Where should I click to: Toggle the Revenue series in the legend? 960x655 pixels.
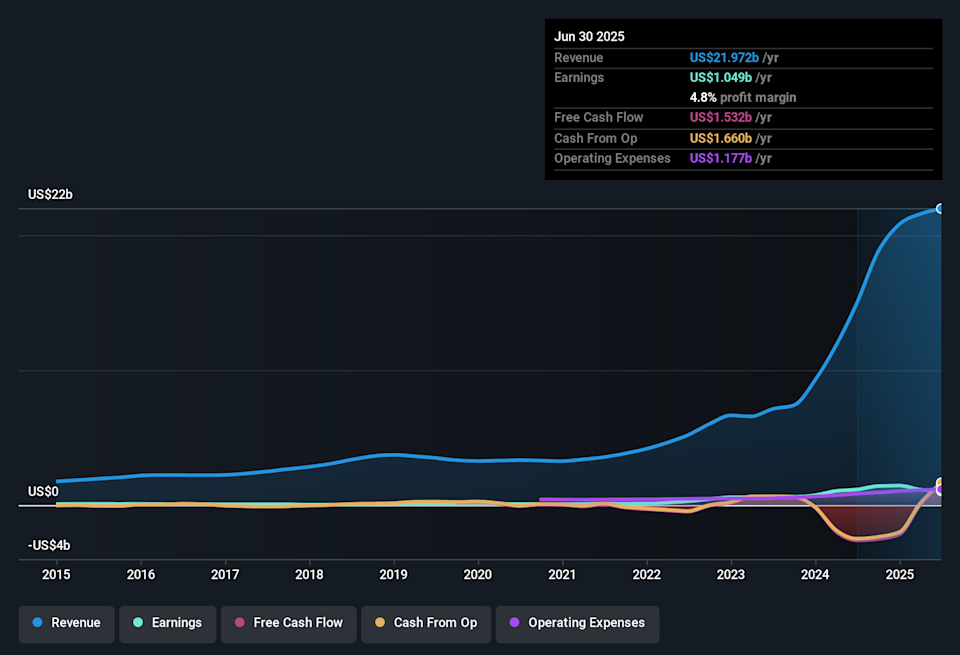click(66, 623)
